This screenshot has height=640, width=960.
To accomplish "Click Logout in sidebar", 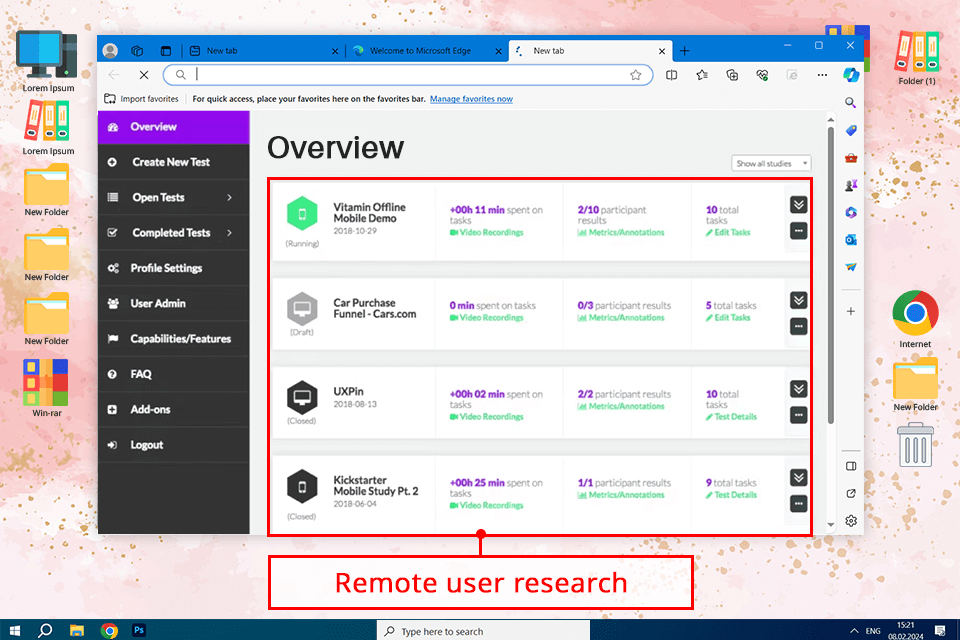I will [x=173, y=445].
